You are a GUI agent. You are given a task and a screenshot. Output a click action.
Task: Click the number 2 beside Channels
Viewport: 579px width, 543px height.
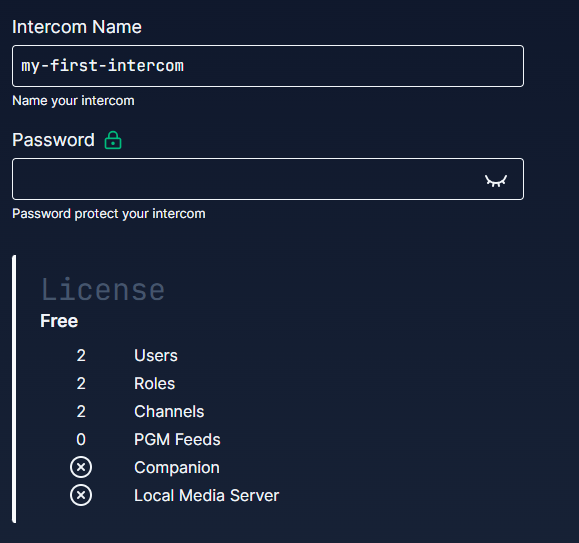(81, 412)
